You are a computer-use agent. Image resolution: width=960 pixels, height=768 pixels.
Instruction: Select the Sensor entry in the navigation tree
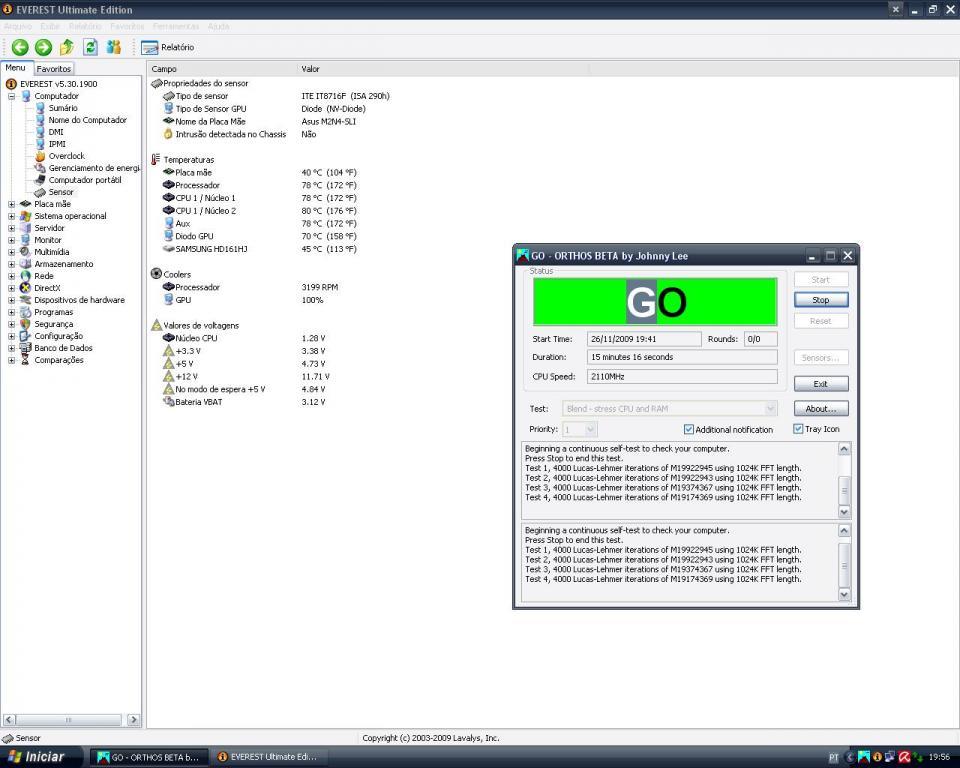pyautogui.click(x=61, y=192)
